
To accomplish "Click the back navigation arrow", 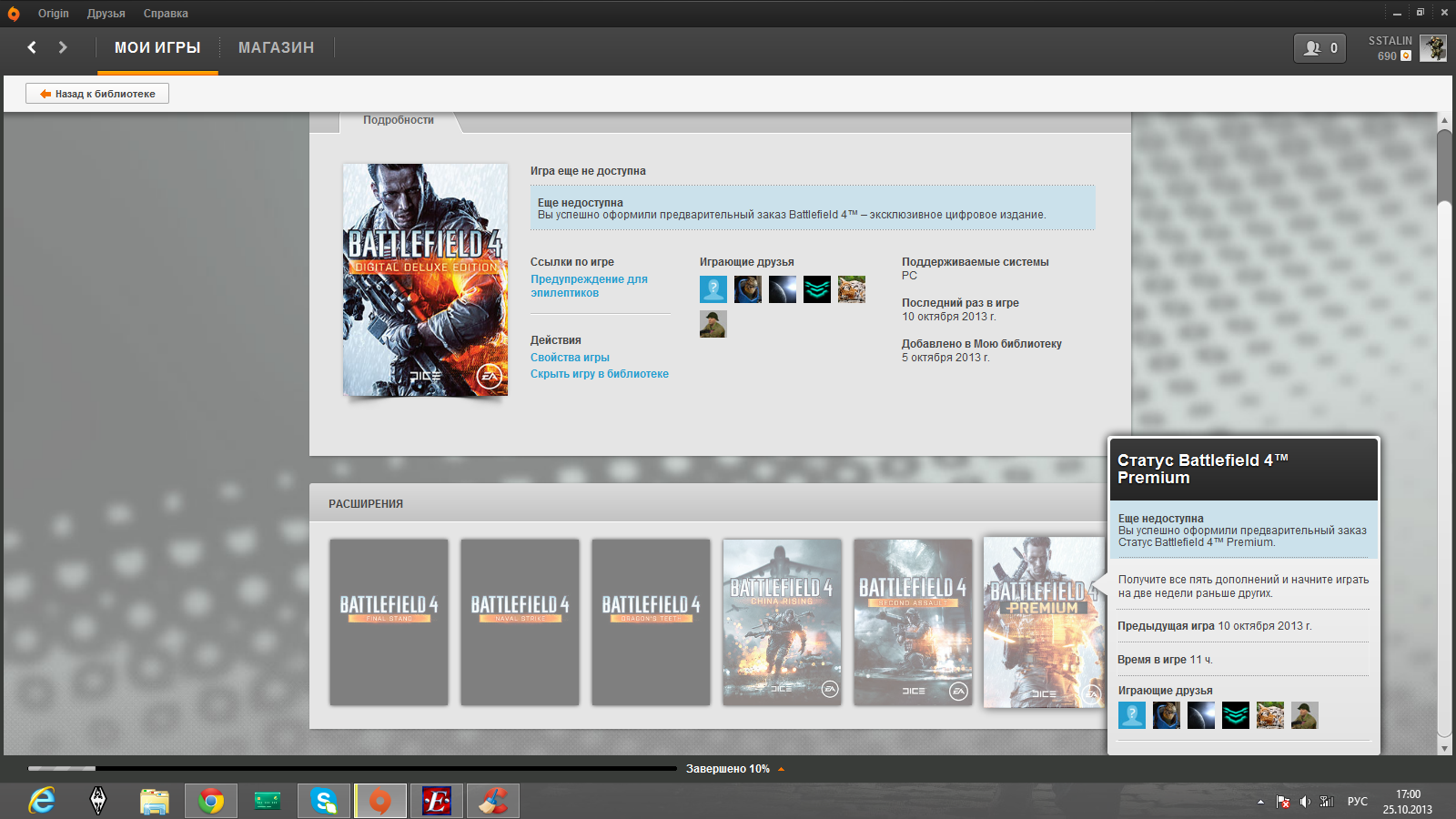I will 32,47.
